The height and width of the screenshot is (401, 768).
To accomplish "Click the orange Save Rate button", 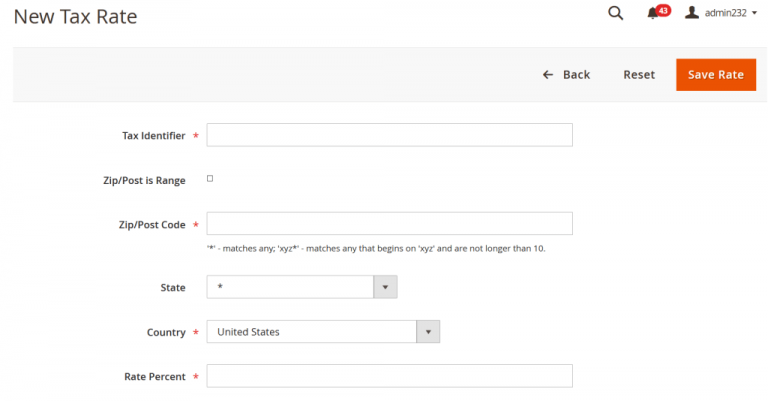I will pos(716,75).
